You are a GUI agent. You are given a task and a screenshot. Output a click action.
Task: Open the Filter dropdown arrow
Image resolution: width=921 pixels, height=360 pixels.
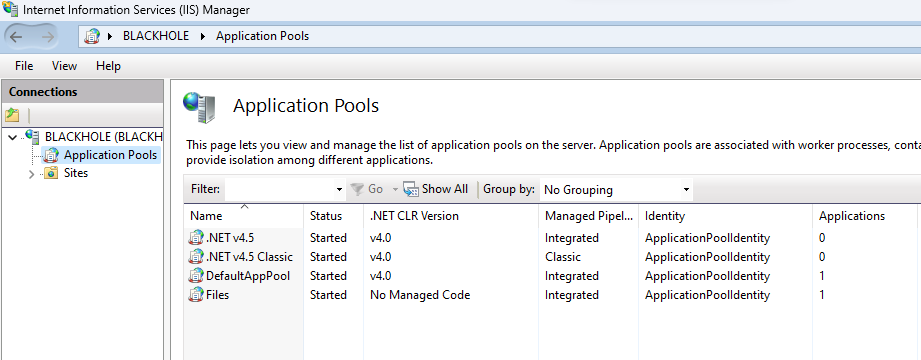(339, 190)
